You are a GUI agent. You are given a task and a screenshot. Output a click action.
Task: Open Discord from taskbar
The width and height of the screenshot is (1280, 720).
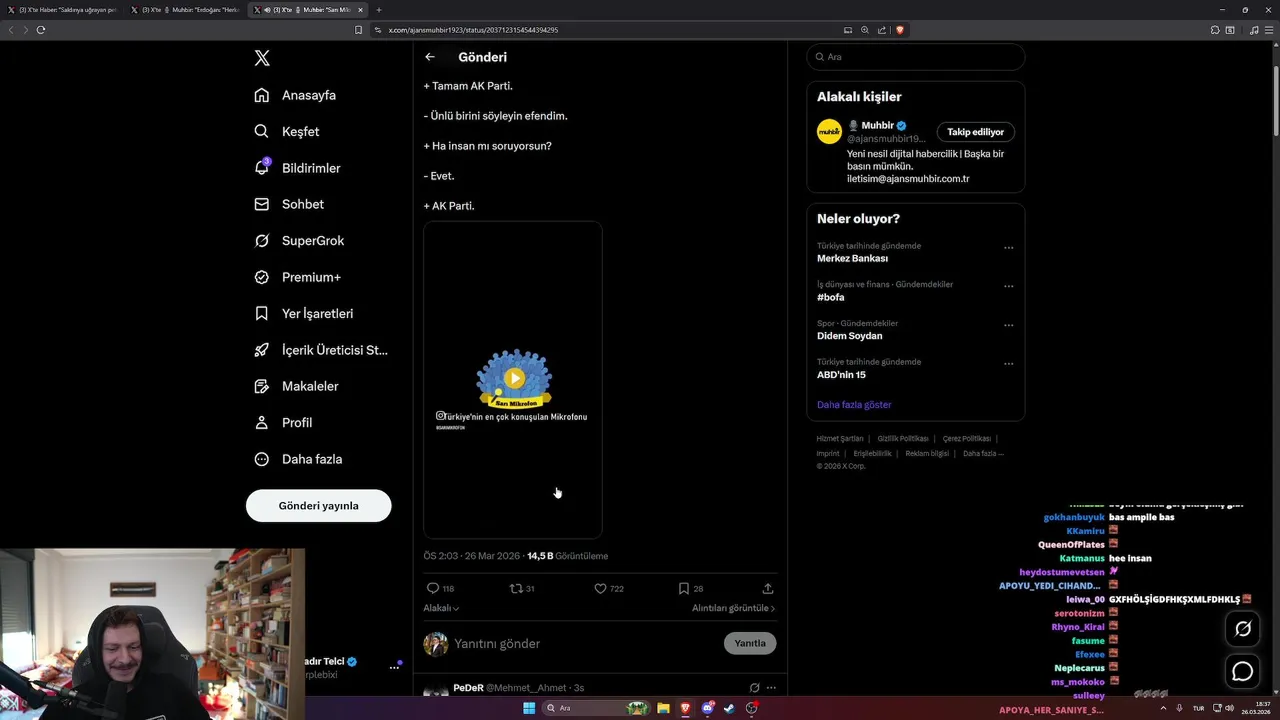(x=708, y=708)
